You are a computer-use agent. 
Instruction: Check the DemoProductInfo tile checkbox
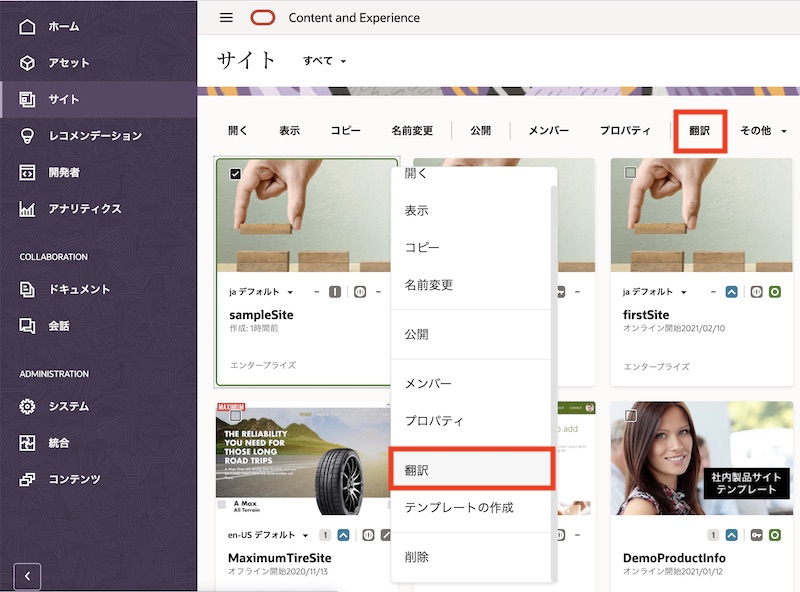click(630, 415)
